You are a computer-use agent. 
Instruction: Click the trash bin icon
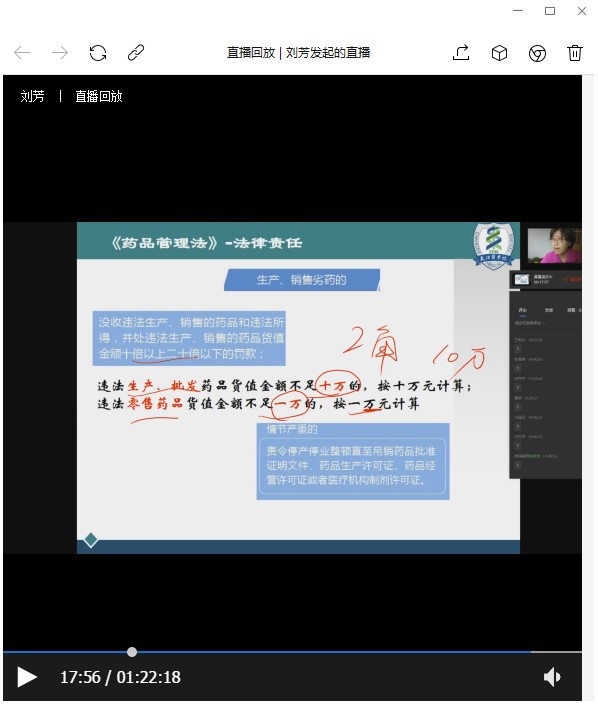click(575, 53)
